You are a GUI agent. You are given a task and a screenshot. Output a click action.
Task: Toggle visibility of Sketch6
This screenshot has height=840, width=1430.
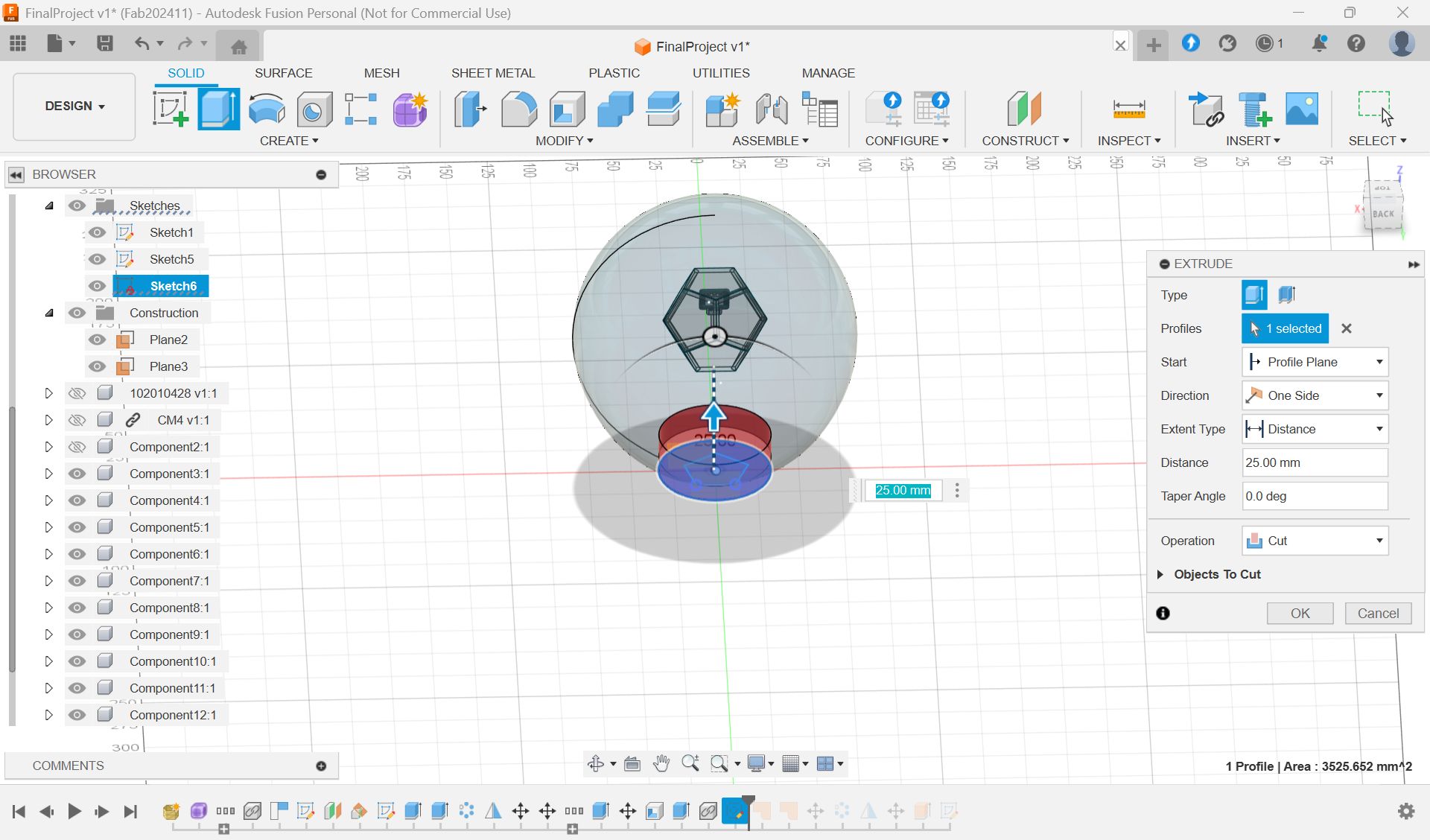tap(97, 286)
